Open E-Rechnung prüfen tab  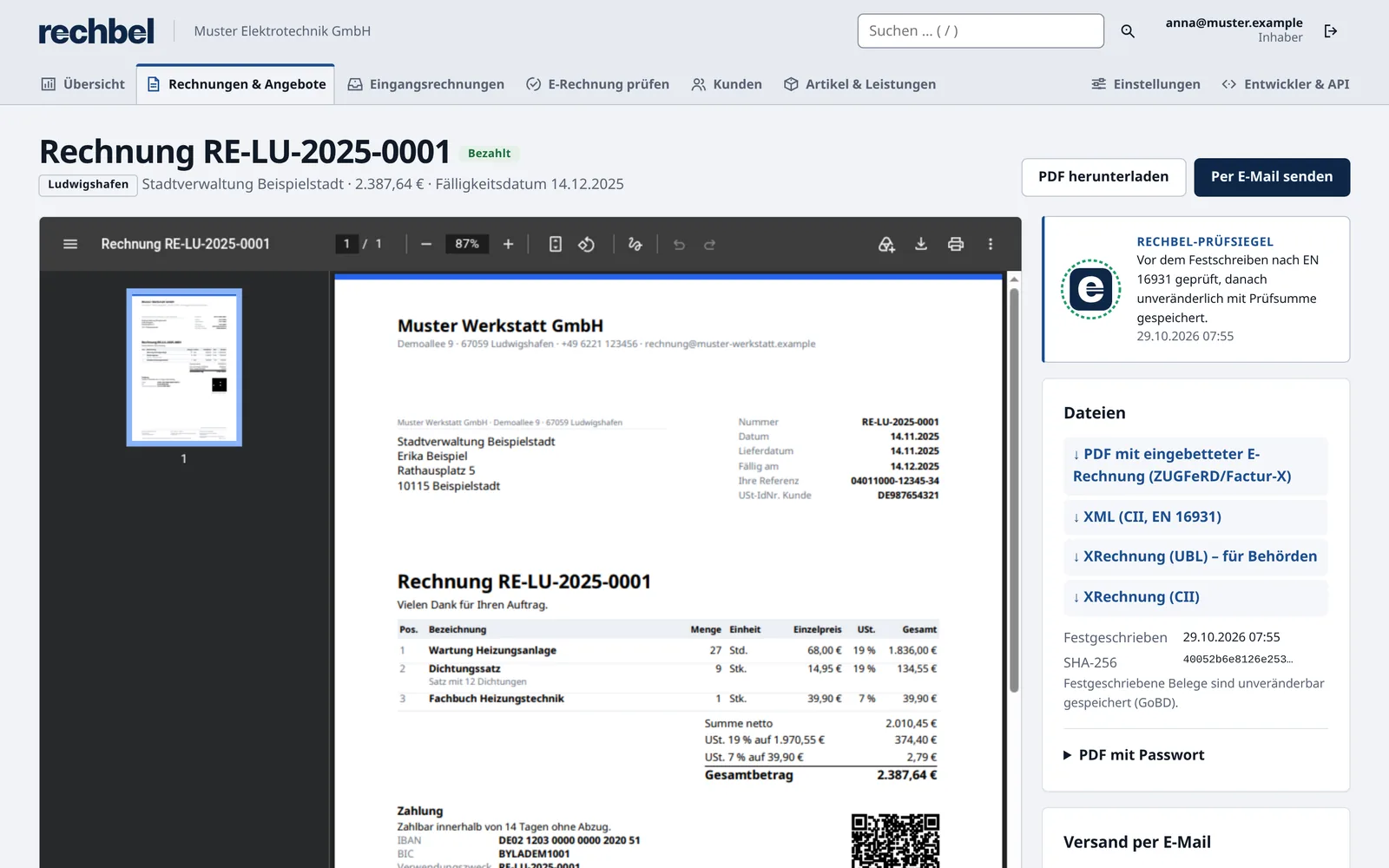click(598, 84)
